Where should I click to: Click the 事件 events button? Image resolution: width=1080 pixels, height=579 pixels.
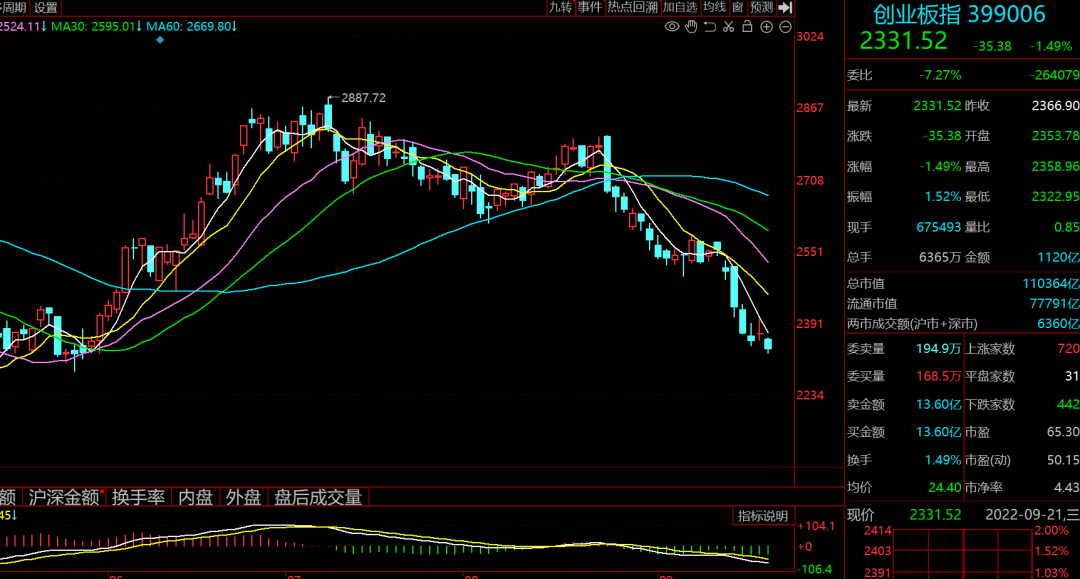[x=590, y=7]
